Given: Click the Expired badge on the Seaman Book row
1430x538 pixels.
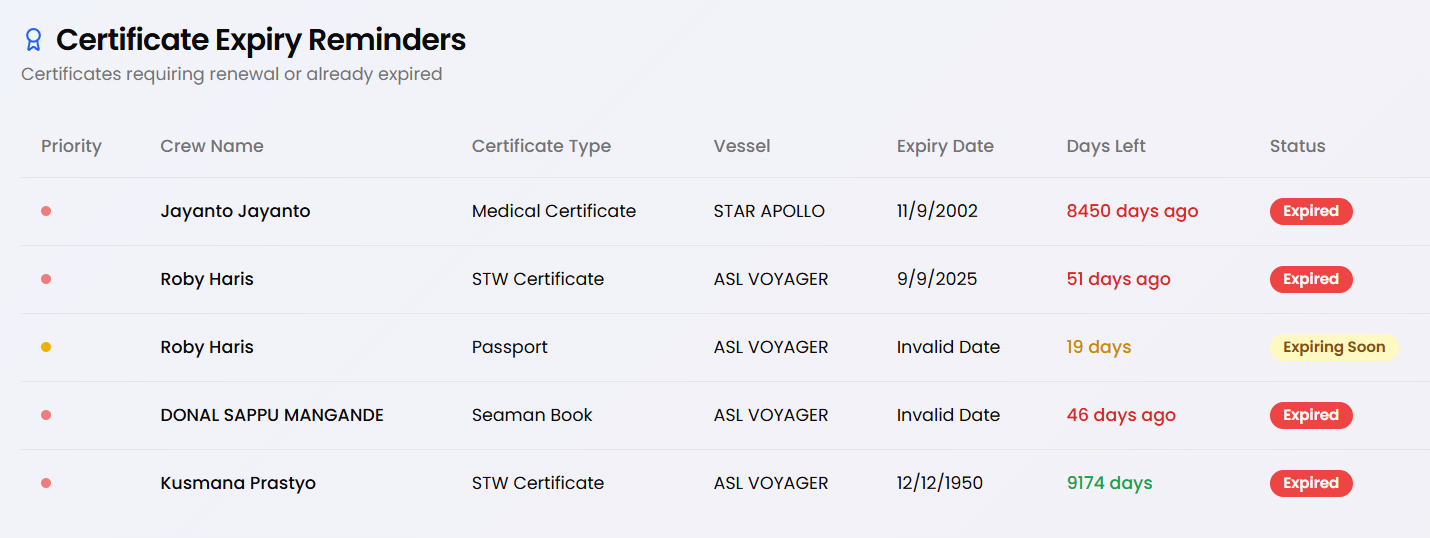Looking at the screenshot, I should point(1310,415).
